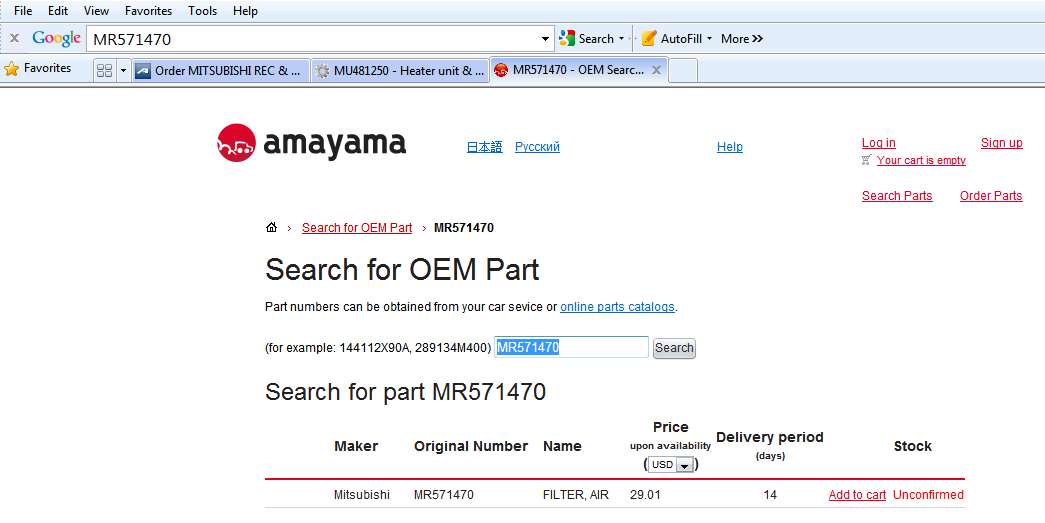Close the Google toolbar with the X
This screenshot has width=1045, height=523.
[x=14, y=39]
